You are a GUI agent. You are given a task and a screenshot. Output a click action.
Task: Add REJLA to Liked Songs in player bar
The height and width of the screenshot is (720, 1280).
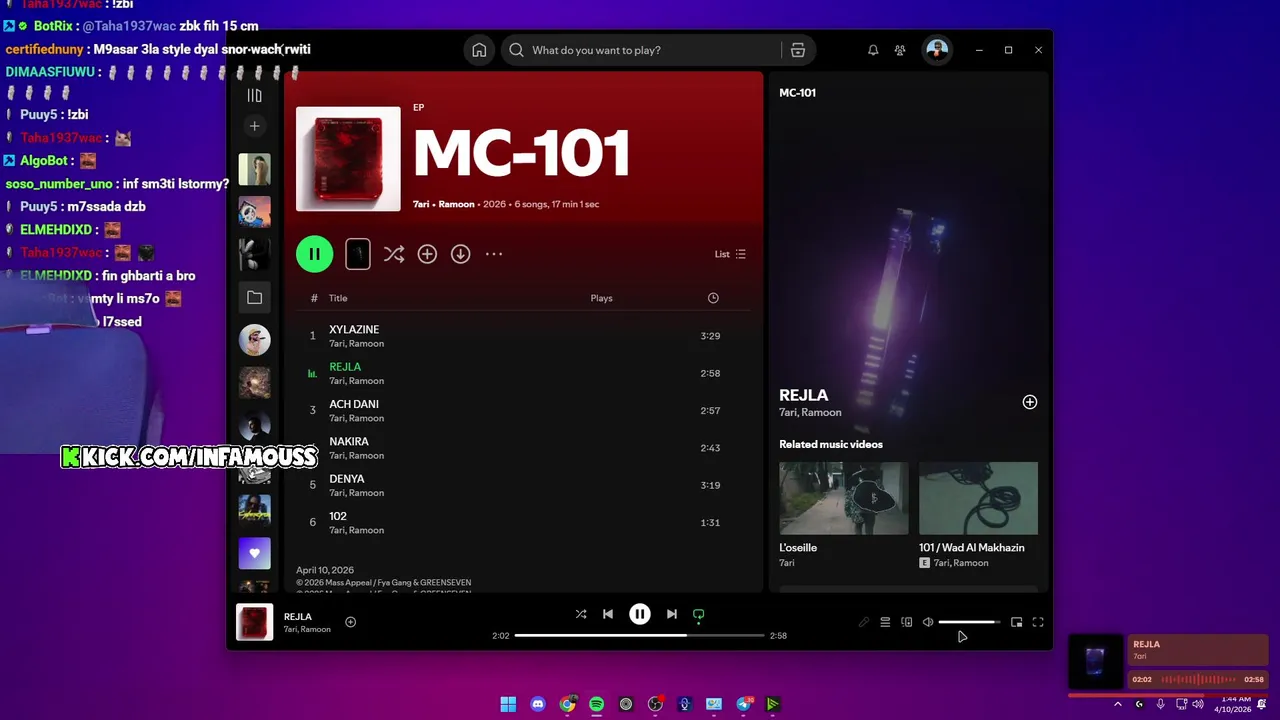pyautogui.click(x=350, y=622)
